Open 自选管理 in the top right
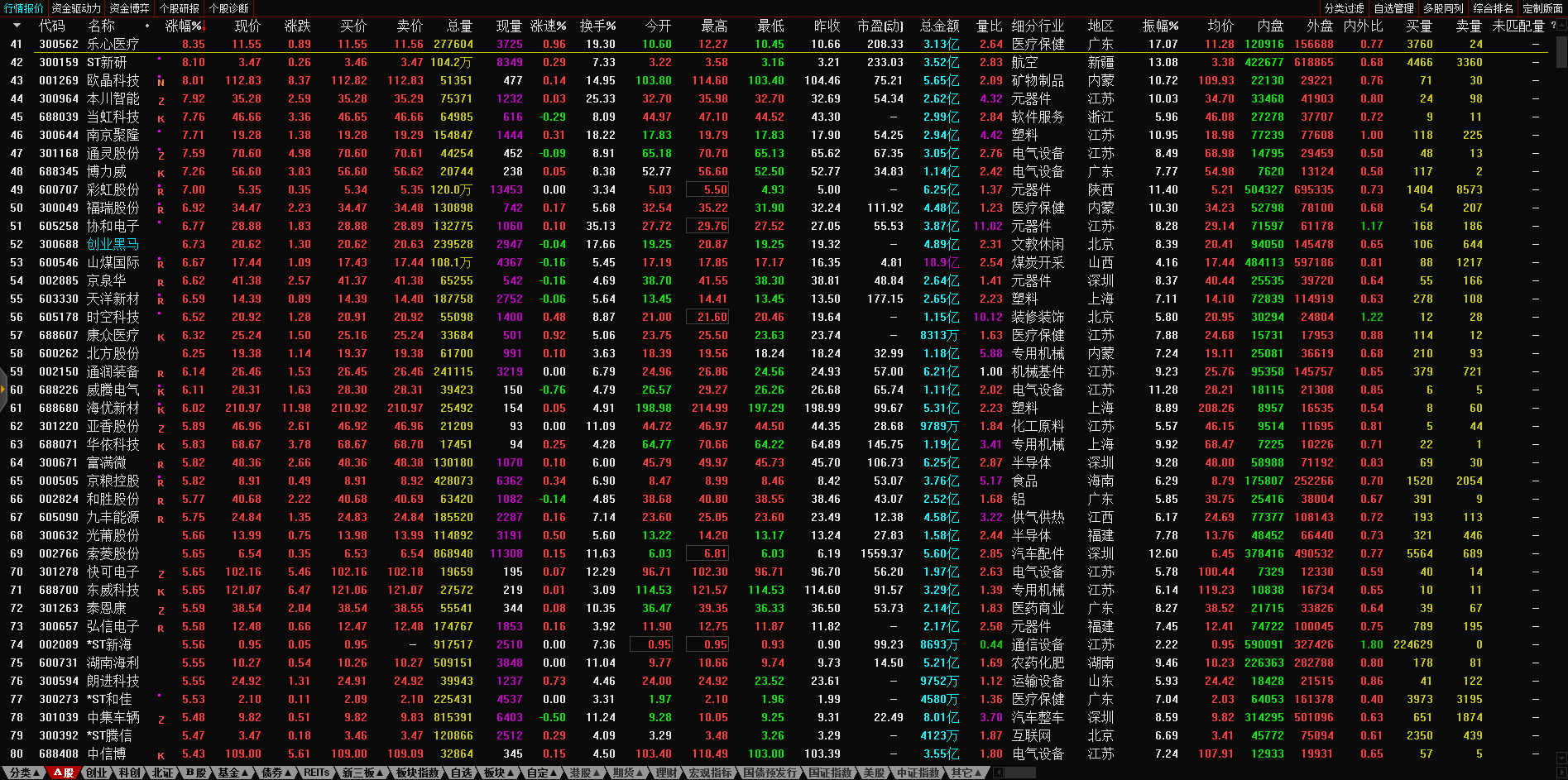Image resolution: width=1568 pixels, height=780 pixels. click(1394, 8)
